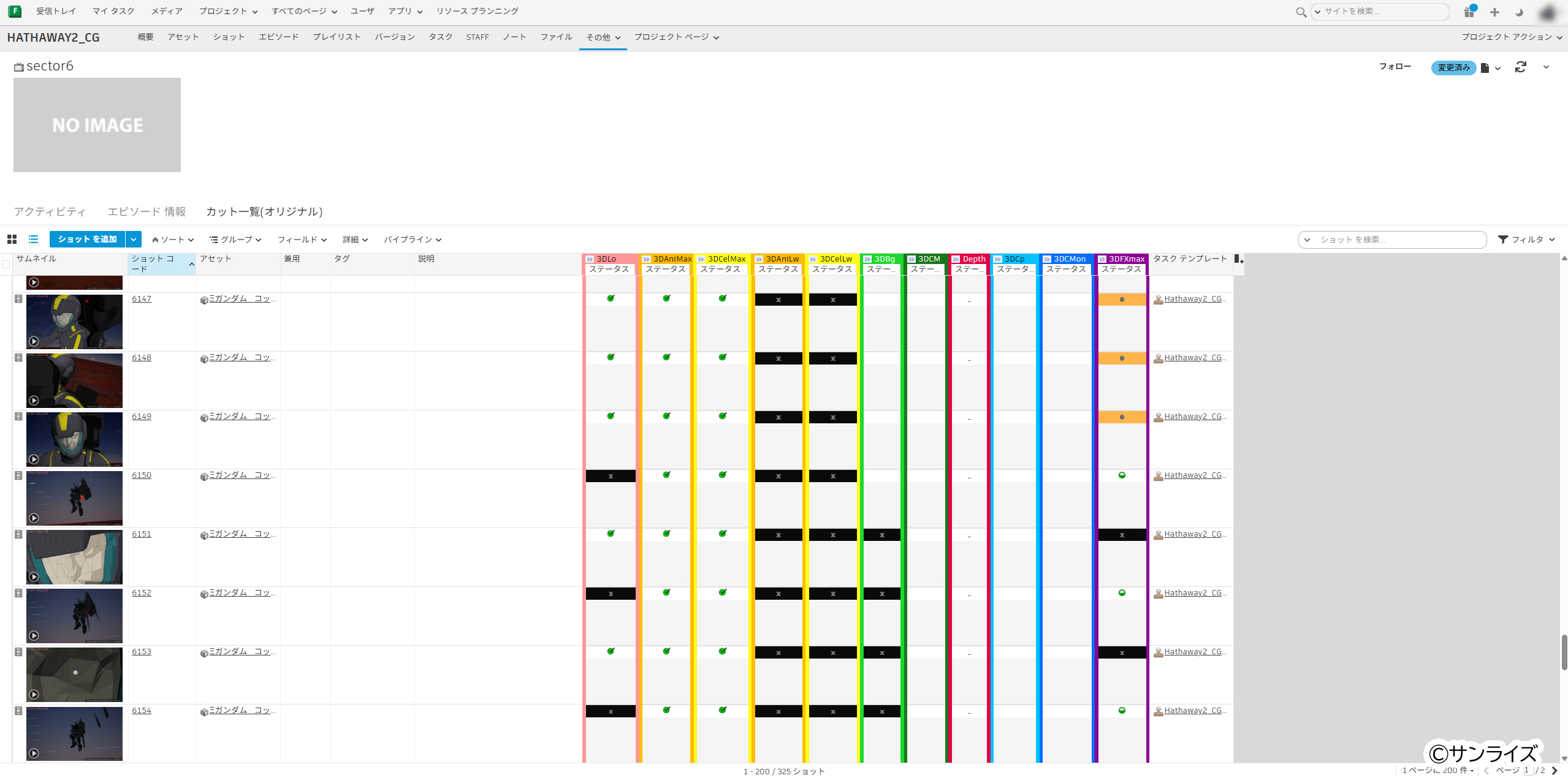Image resolution: width=1568 pixels, height=778 pixels.
Task: Open the ソート dropdown
Action: (173, 240)
